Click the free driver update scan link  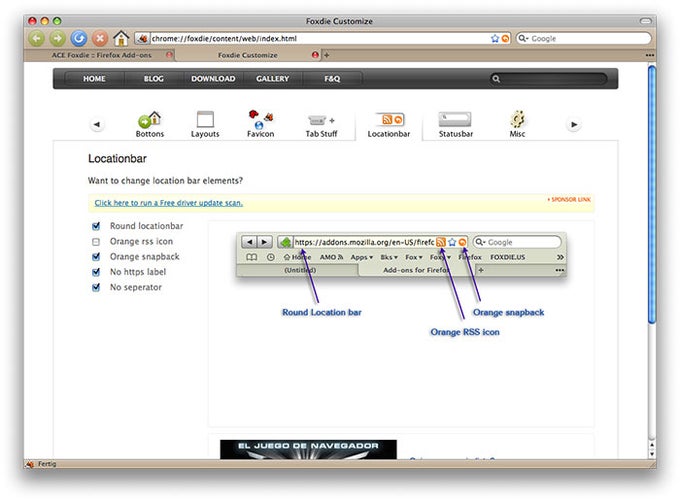click(169, 203)
